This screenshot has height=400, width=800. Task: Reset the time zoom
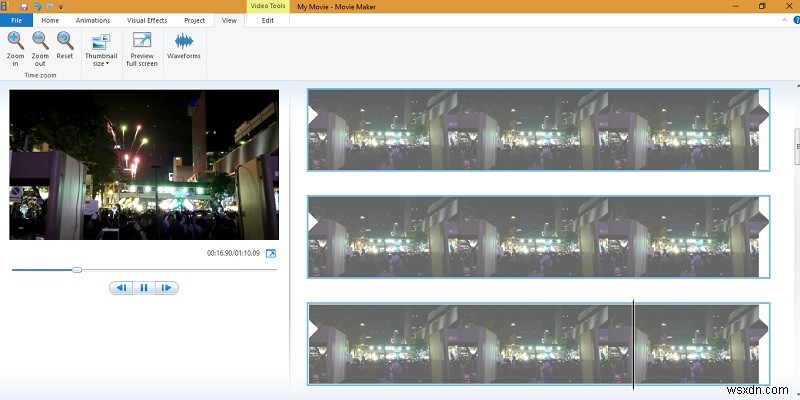[65, 45]
